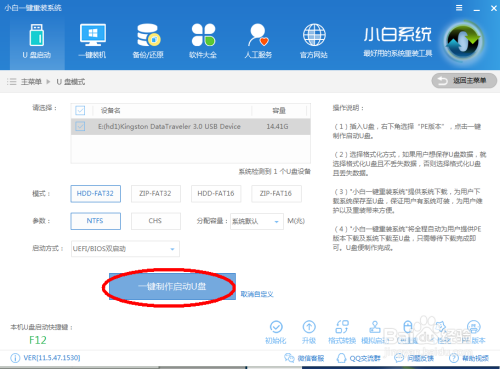Open 帮助视频 help videos

pyautogui.click(x=469, y=358)
